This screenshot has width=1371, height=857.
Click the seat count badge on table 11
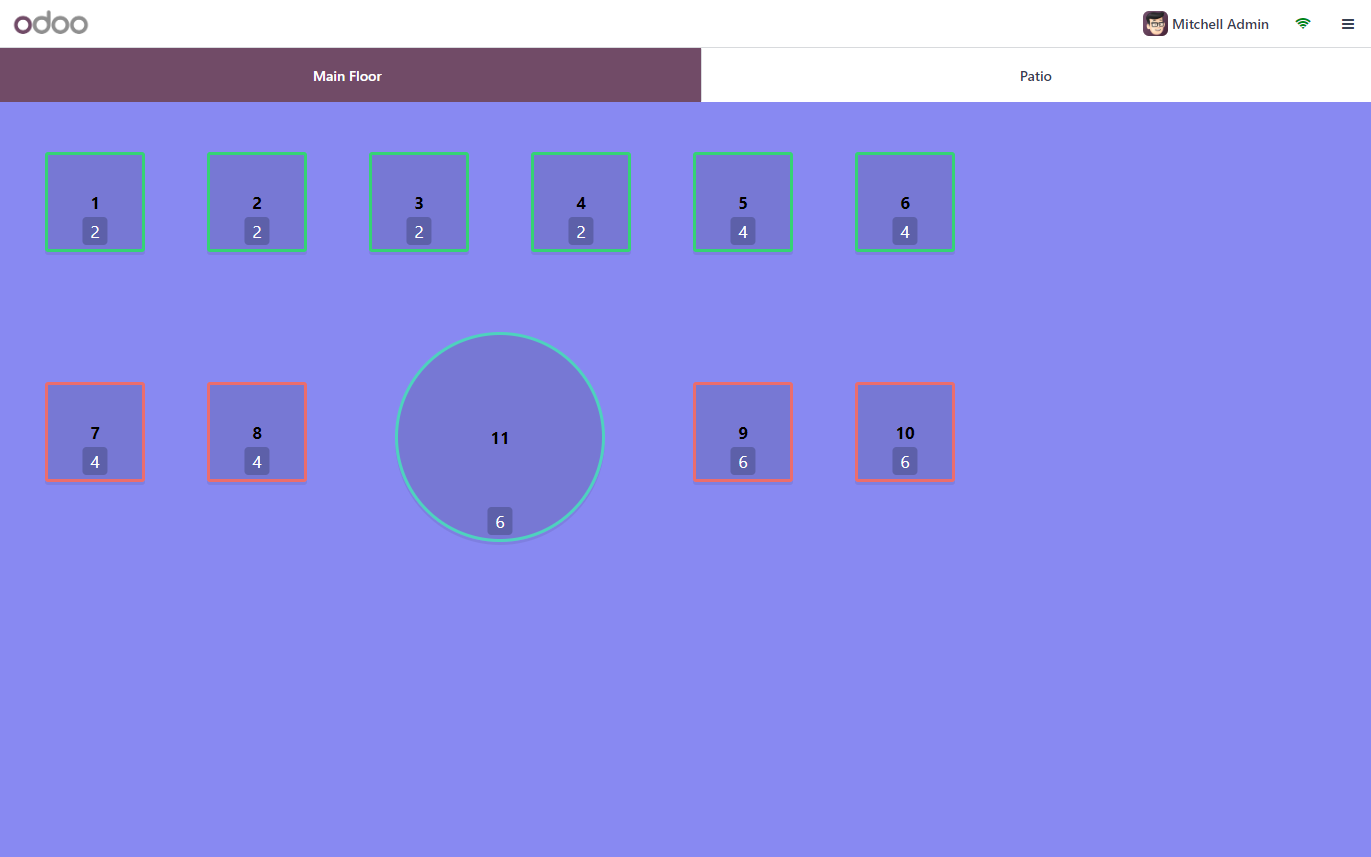(x=500, y=521)
